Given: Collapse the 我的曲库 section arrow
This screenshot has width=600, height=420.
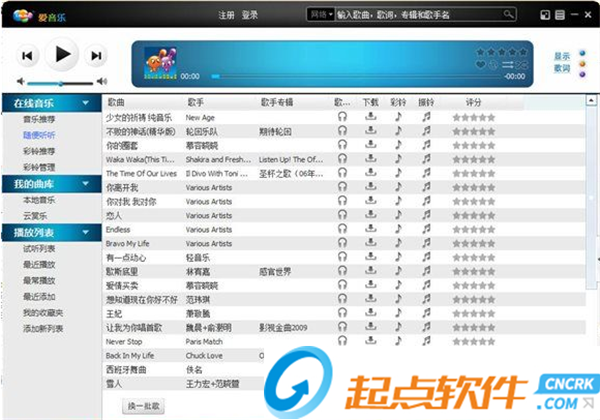Looking at the screenshot, I should (86, 184).
